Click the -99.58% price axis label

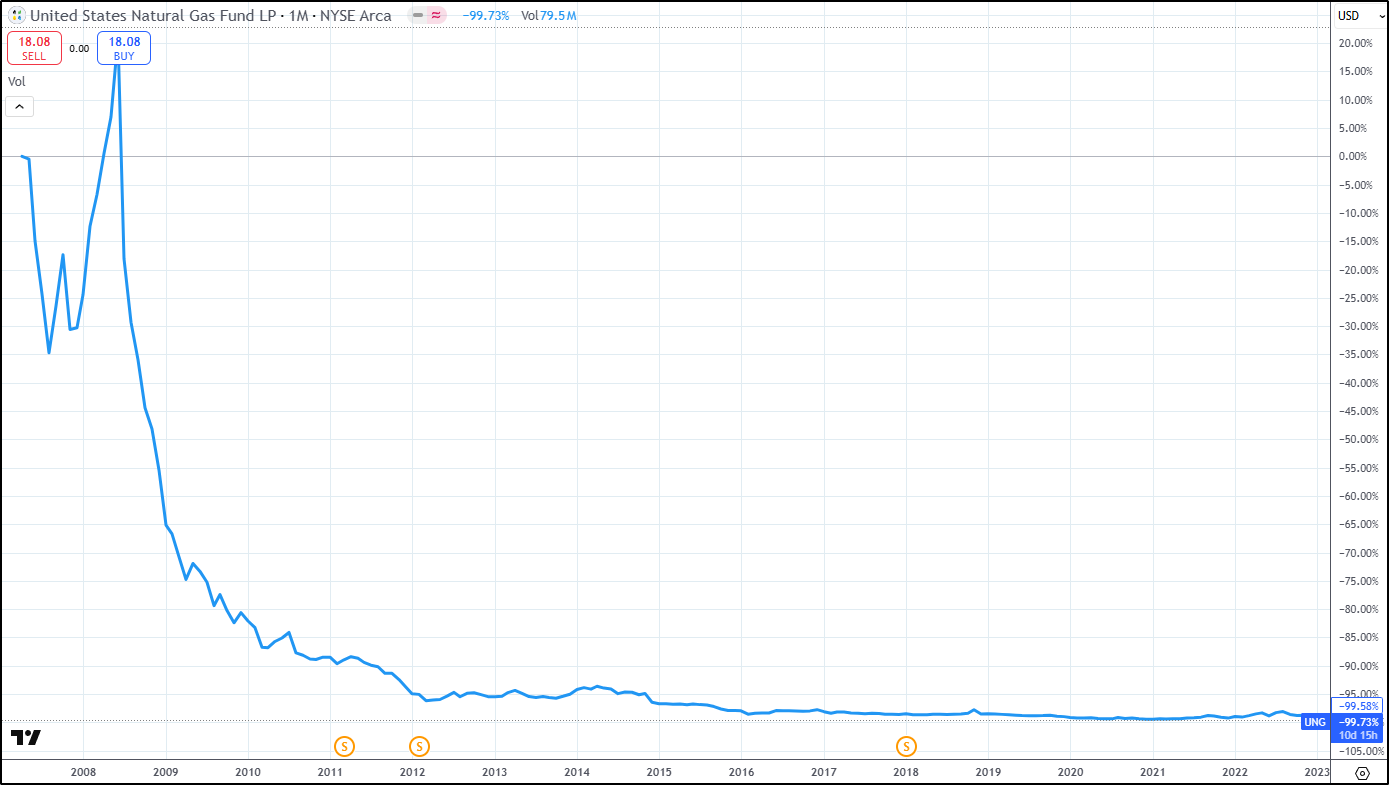[1359, 705]
